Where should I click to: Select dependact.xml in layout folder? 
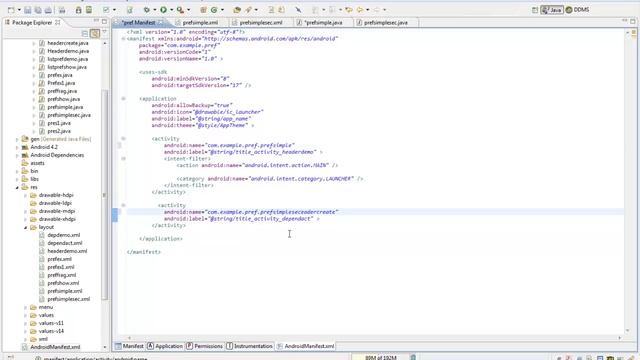(x=64, y=243)
